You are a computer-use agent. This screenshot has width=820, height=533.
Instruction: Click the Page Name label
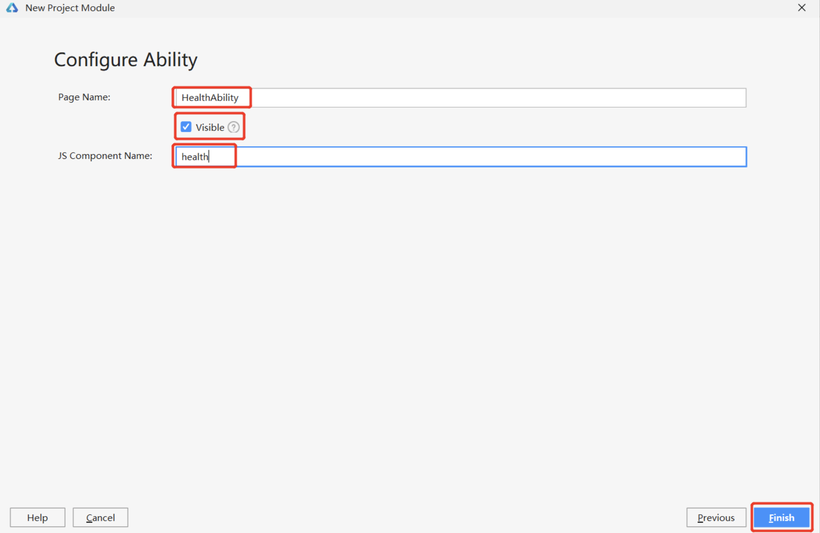84,97
